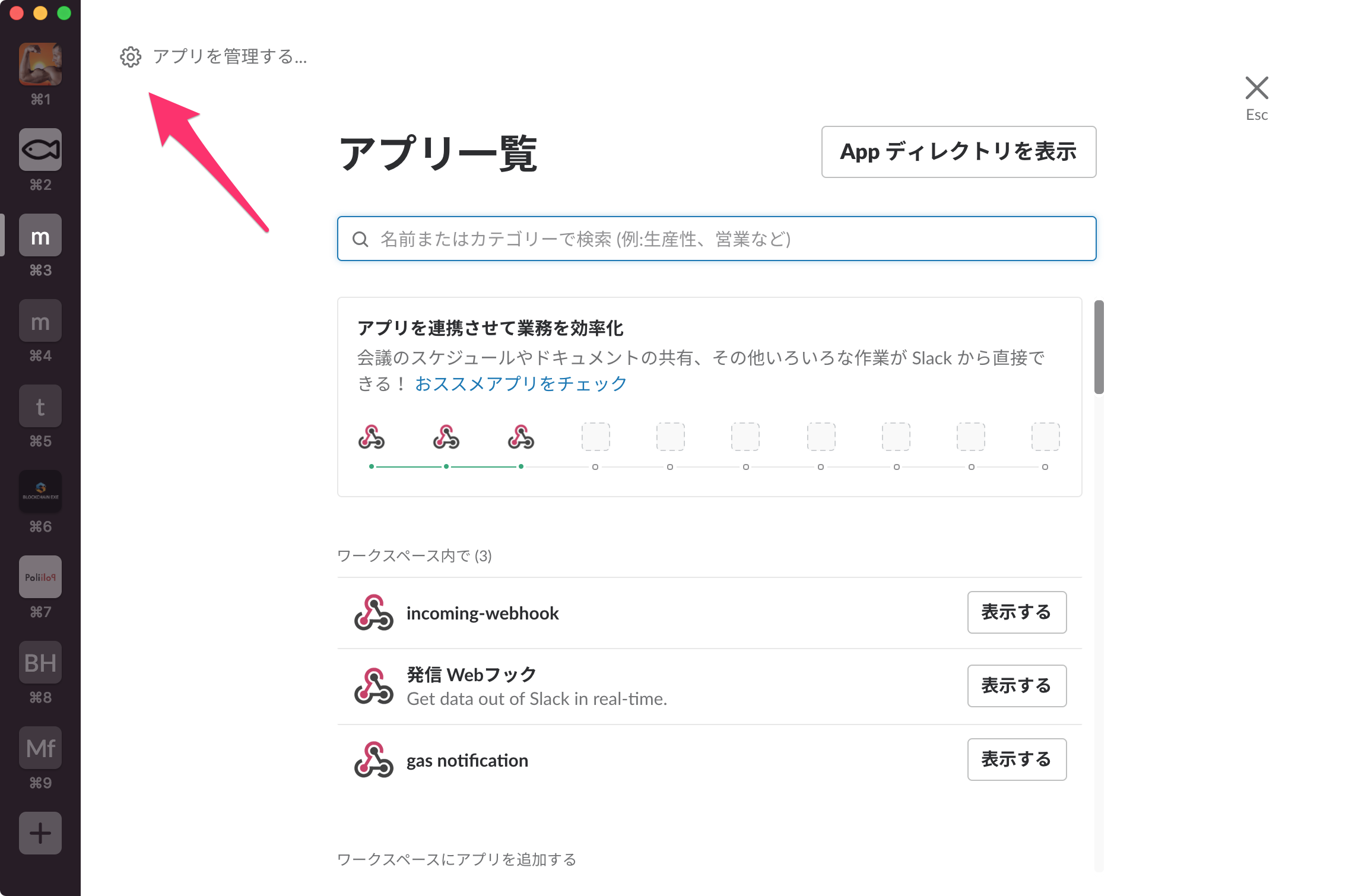Click the incoming-webhook app icon in list
The image size is (1352, 896).
tap(373, 613)
